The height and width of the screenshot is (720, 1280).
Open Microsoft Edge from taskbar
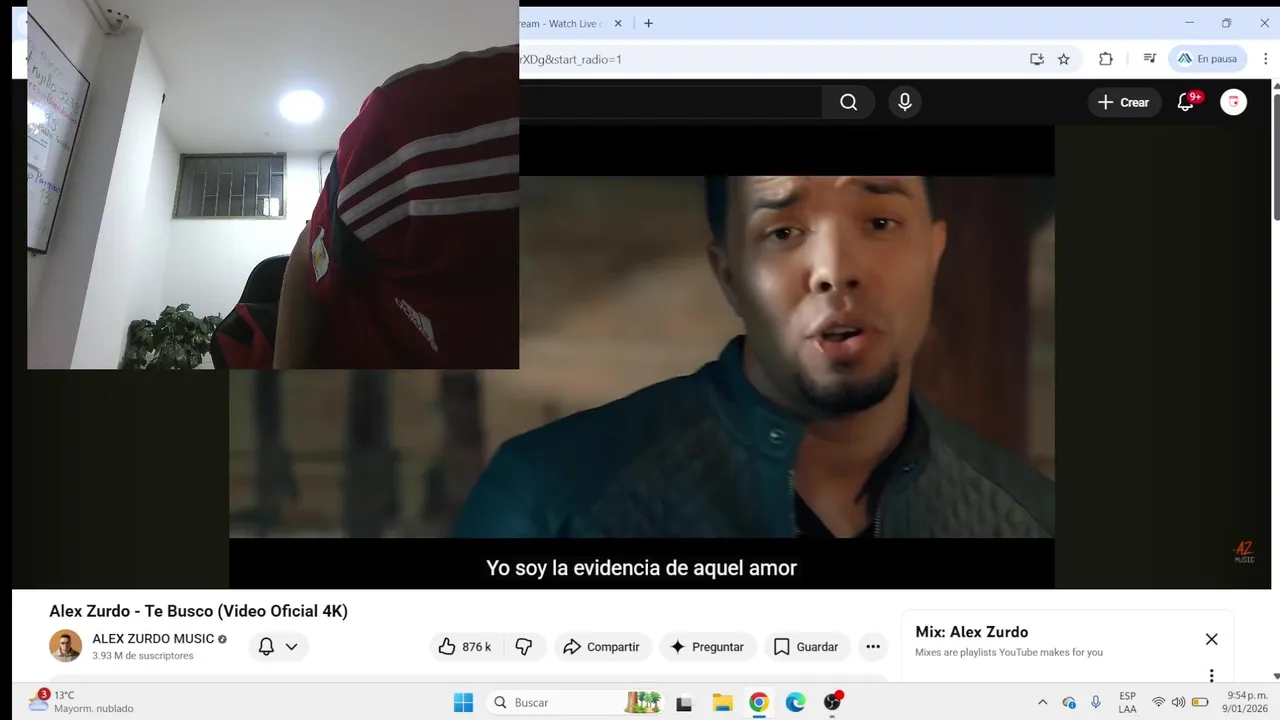[795, 703]
